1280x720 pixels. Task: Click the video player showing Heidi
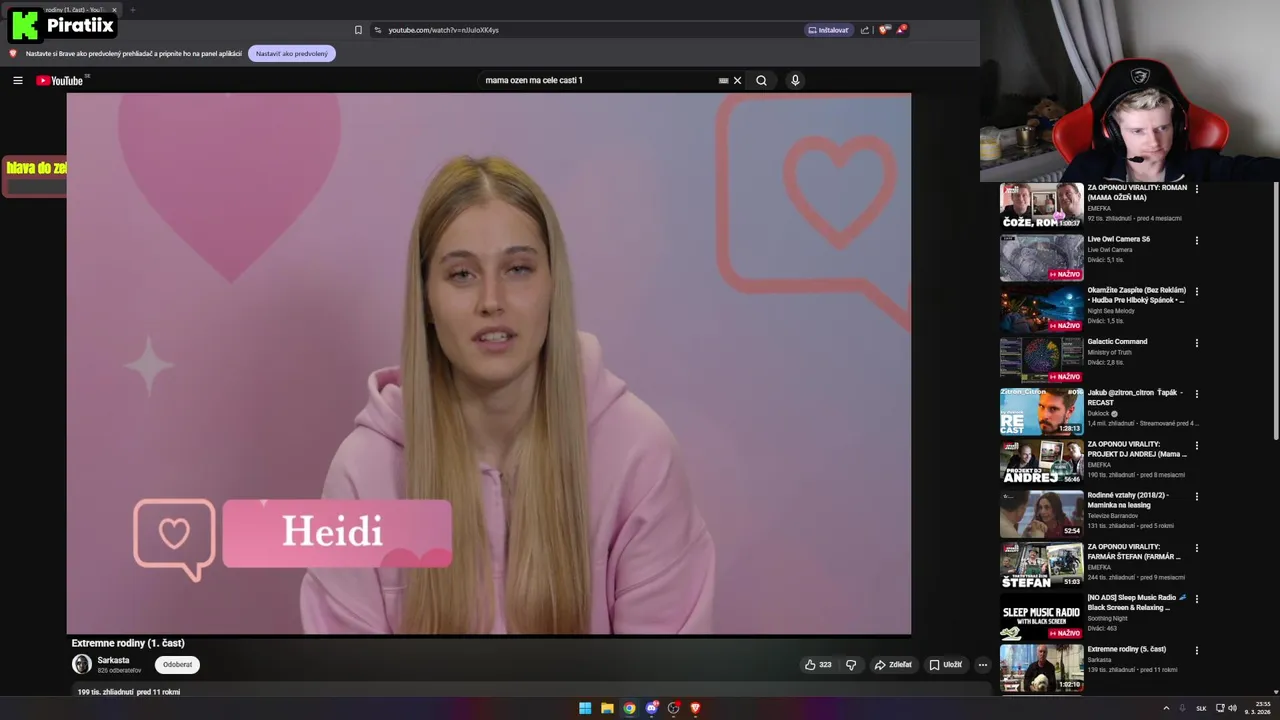pos(489,364)
